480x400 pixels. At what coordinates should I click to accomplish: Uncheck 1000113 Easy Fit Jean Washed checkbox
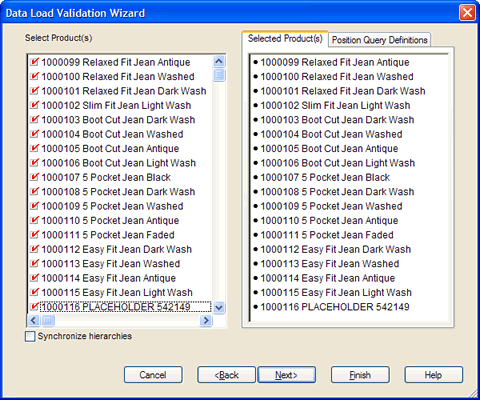(x=34, y=263)
